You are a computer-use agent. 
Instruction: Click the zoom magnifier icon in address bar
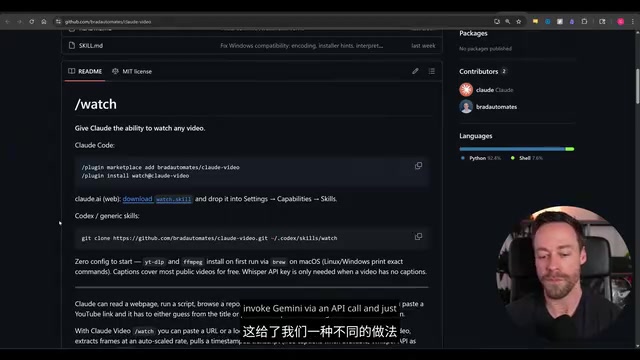tap(507, 22)
